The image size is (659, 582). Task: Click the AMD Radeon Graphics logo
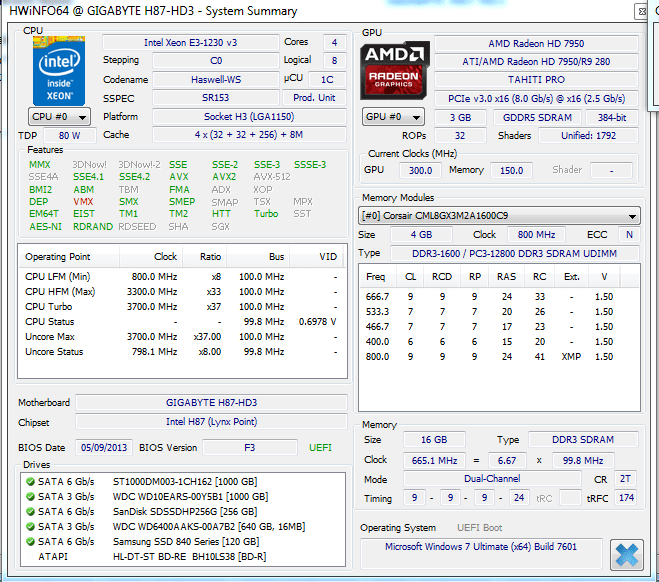(395, 71)
